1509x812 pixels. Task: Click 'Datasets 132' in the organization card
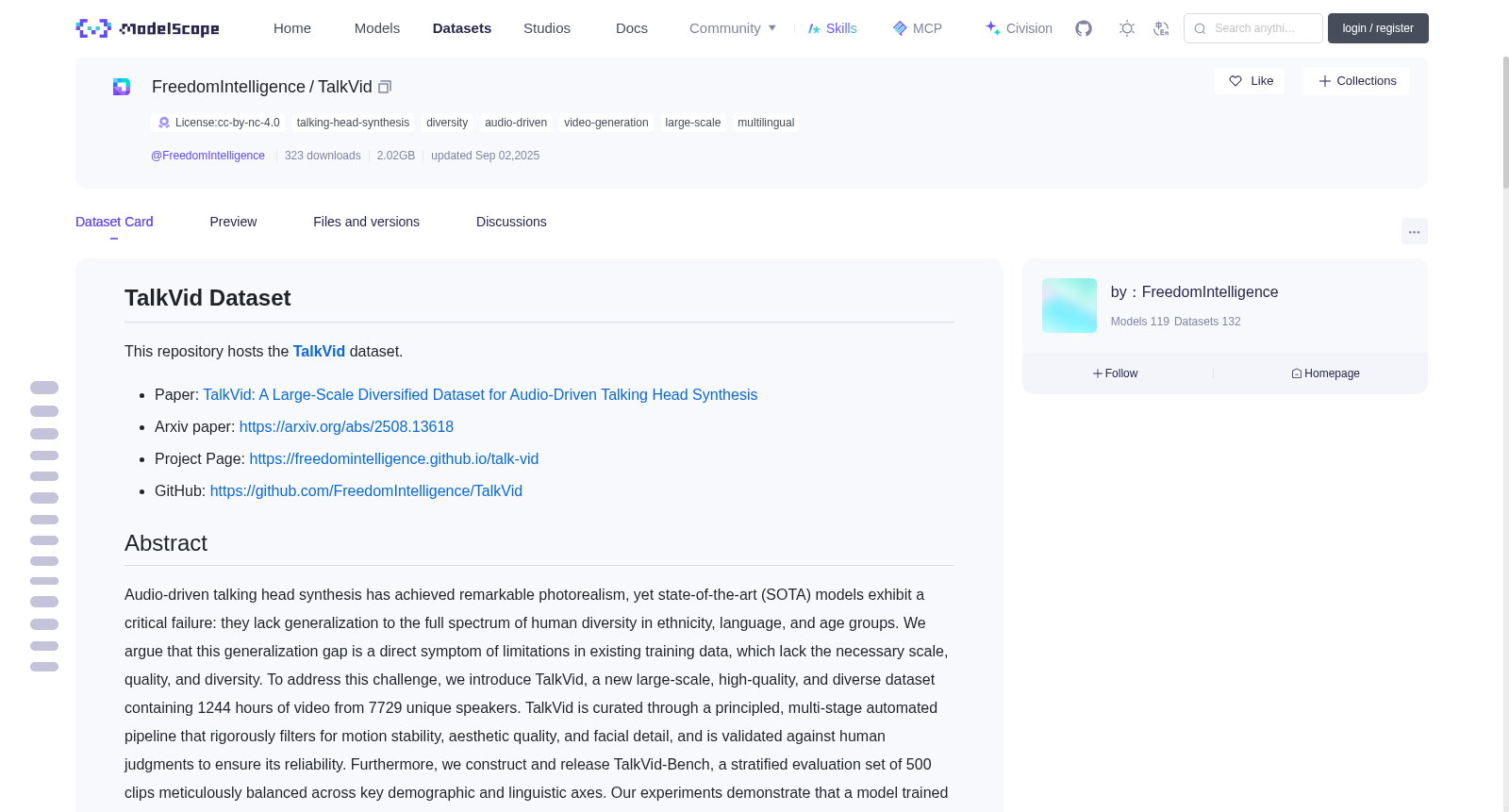(1208, 322)
